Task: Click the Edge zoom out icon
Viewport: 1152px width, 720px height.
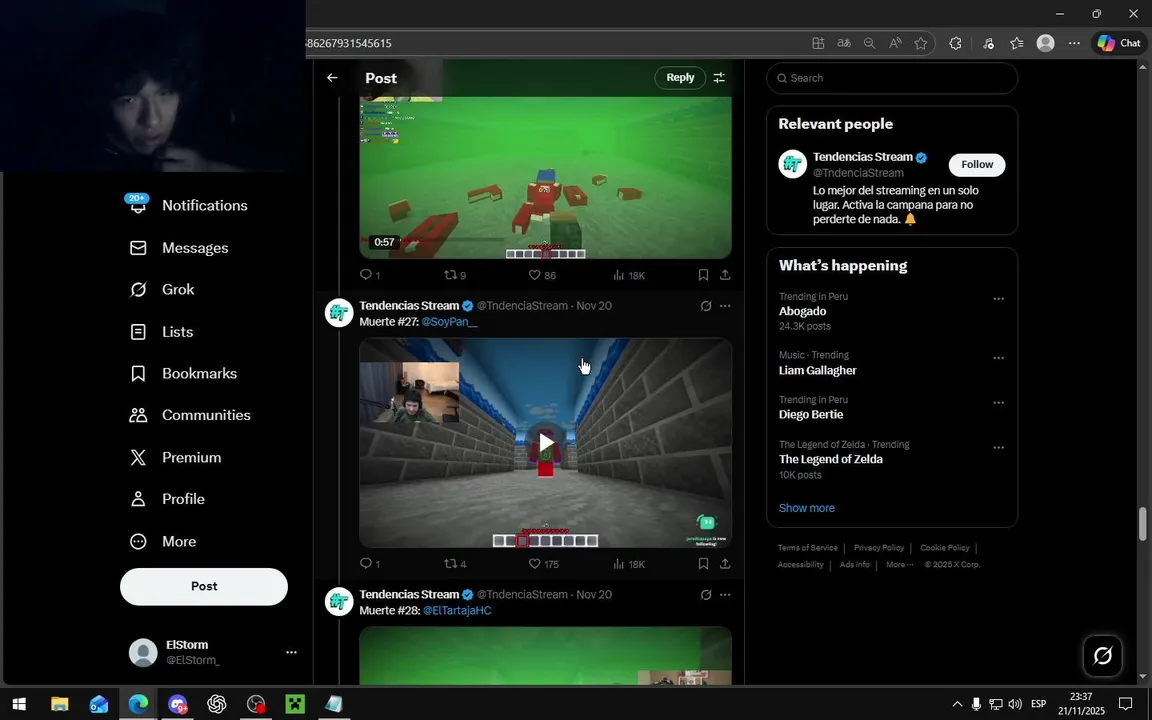Action: [x=869, y=43]
